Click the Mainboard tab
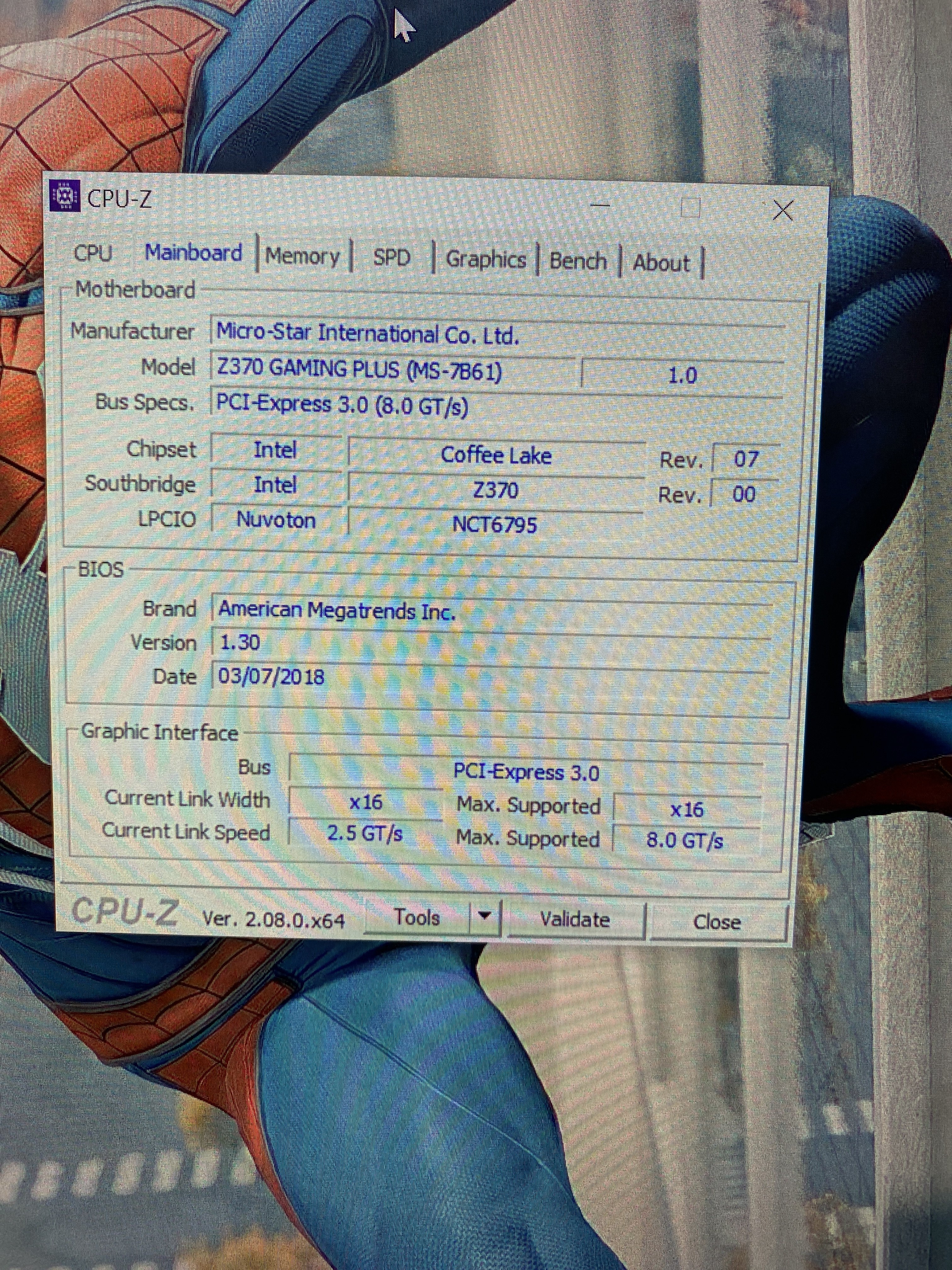Image resolution: width=952 pixels, height=1270 pixels. point(193,253)
